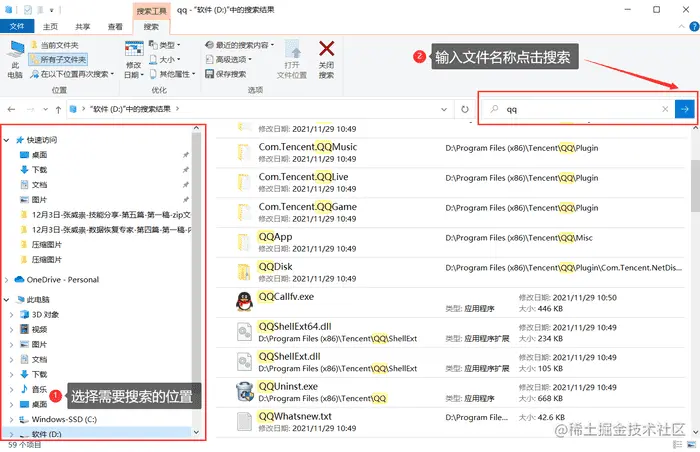
Task: Switch to the View ribbon tab
Action: click(115, 27)
